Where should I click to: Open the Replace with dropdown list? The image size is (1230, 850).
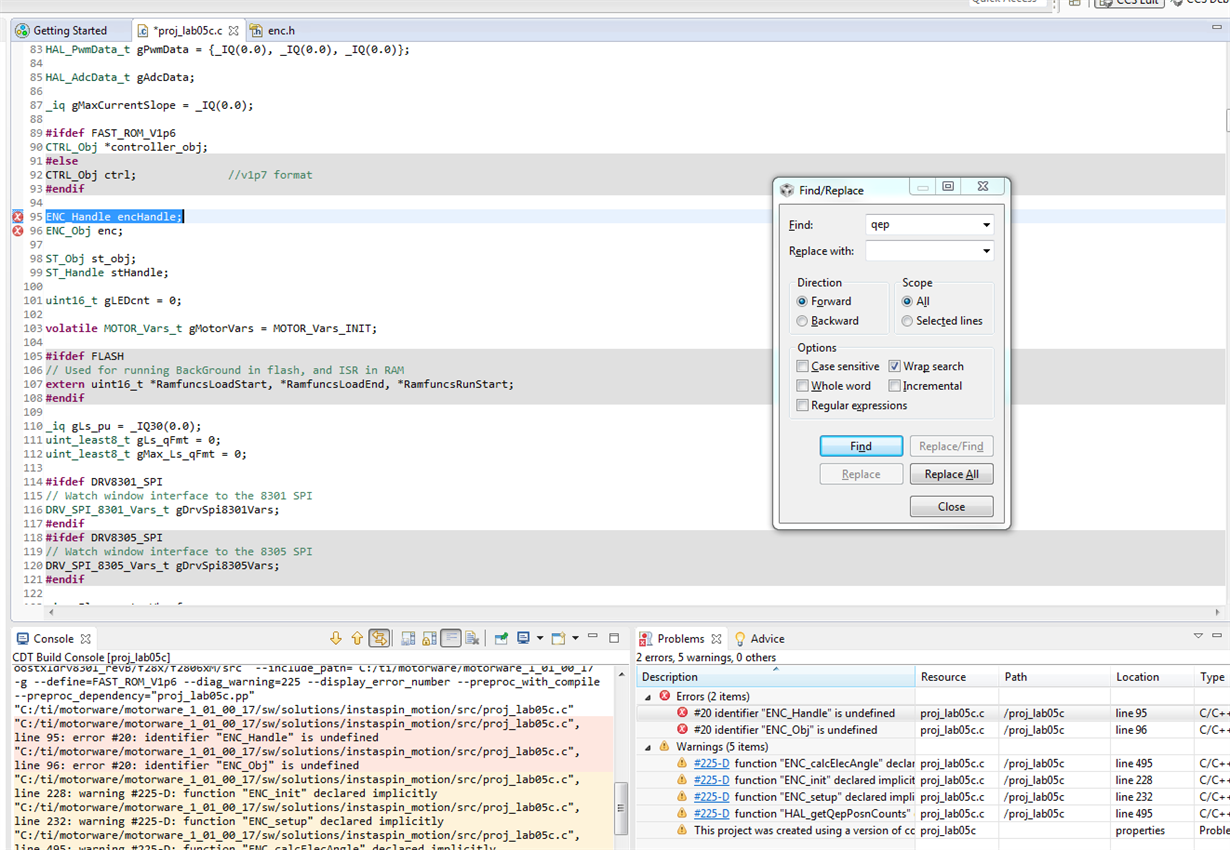click(986, 251)
